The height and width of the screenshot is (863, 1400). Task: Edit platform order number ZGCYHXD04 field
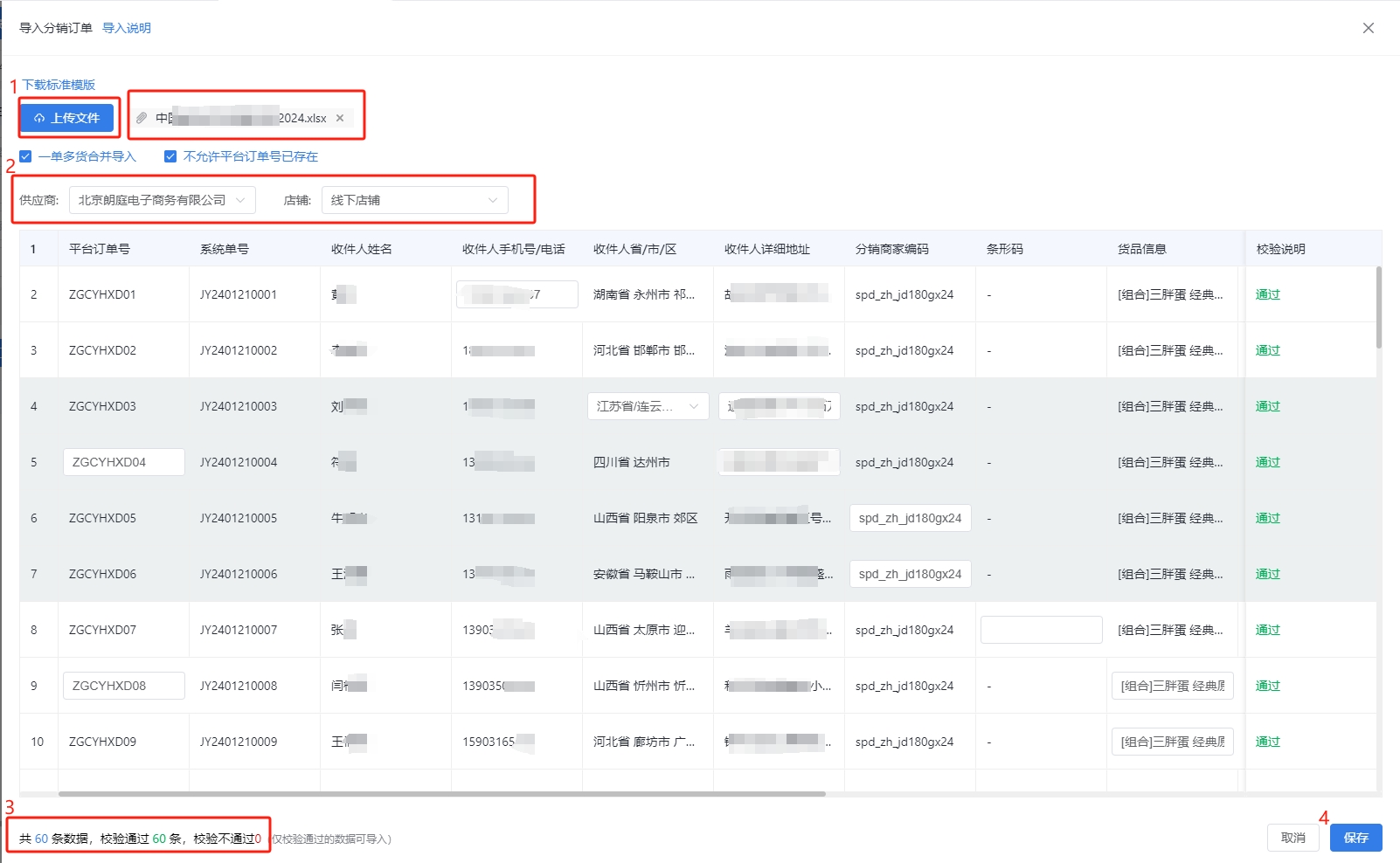tap(123, 462)
